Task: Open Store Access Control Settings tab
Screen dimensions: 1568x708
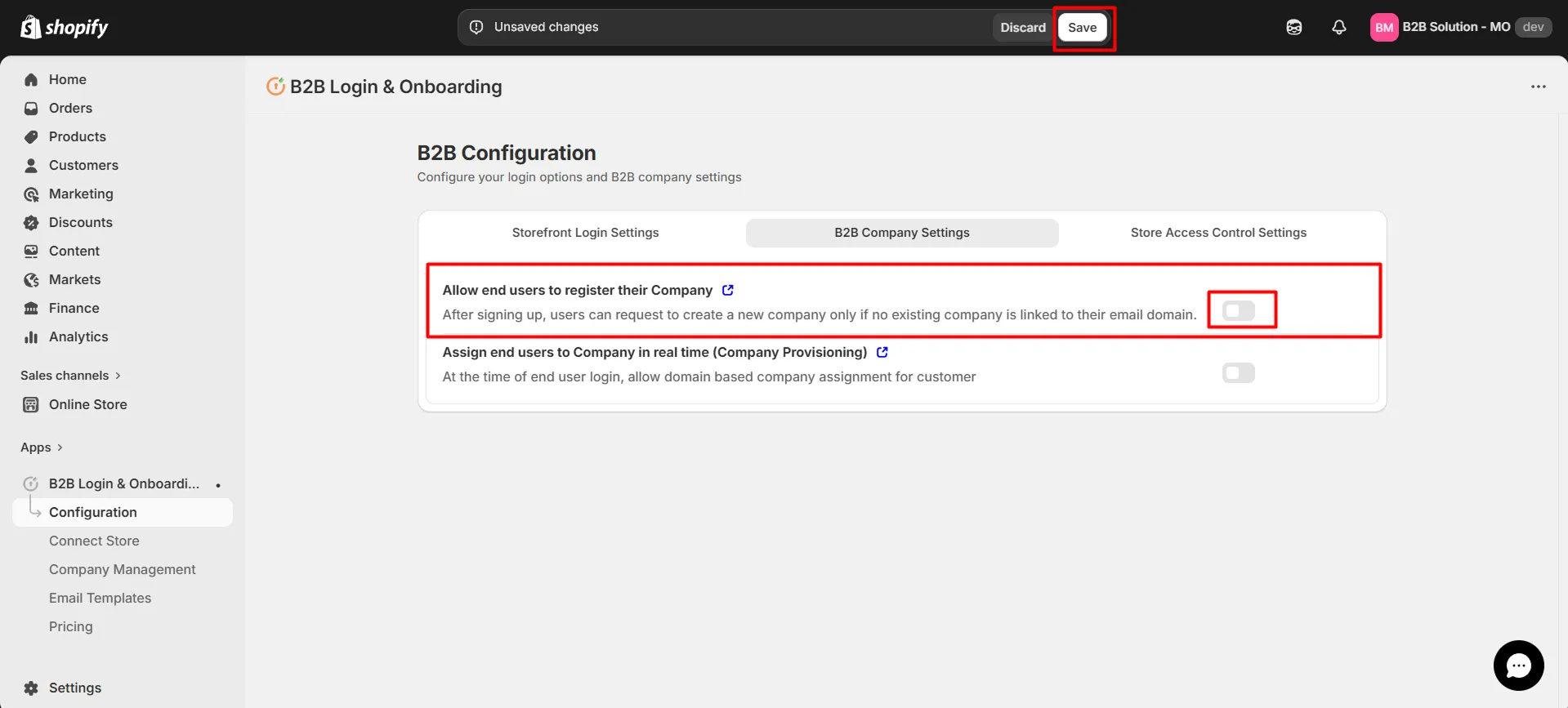Action: point(1218,233)
